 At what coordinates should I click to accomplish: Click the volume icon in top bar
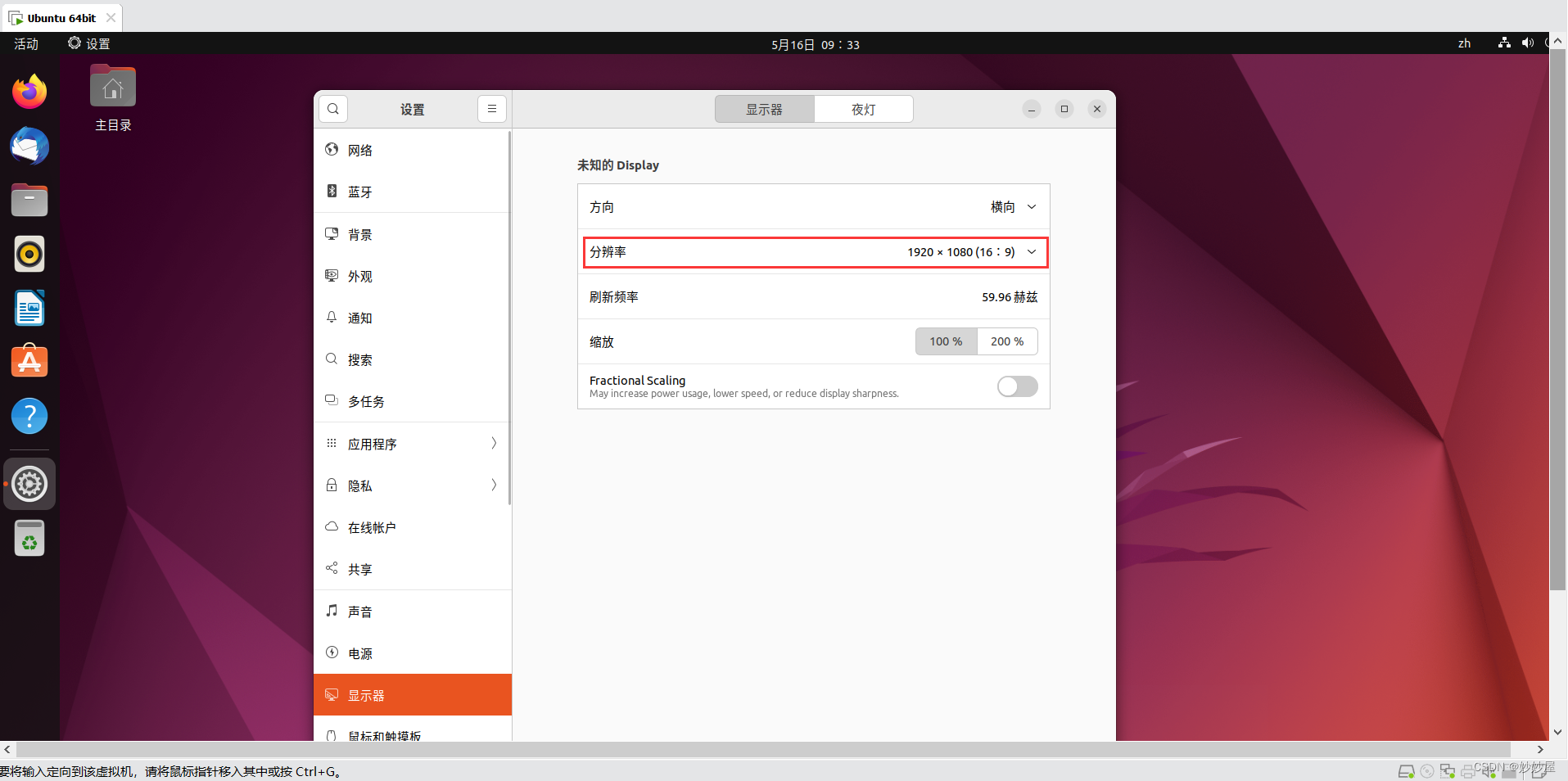pyautogui.click(x=1527, y=43)
